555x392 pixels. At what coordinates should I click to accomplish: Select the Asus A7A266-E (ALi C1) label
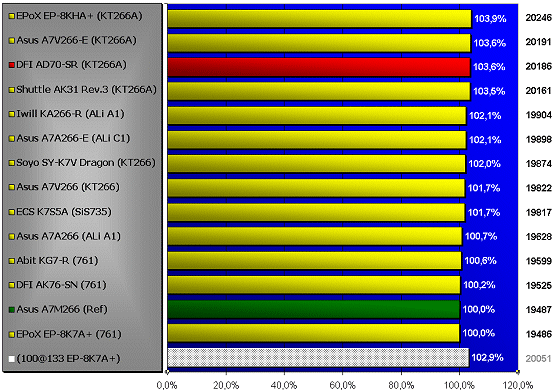point(73,138)
